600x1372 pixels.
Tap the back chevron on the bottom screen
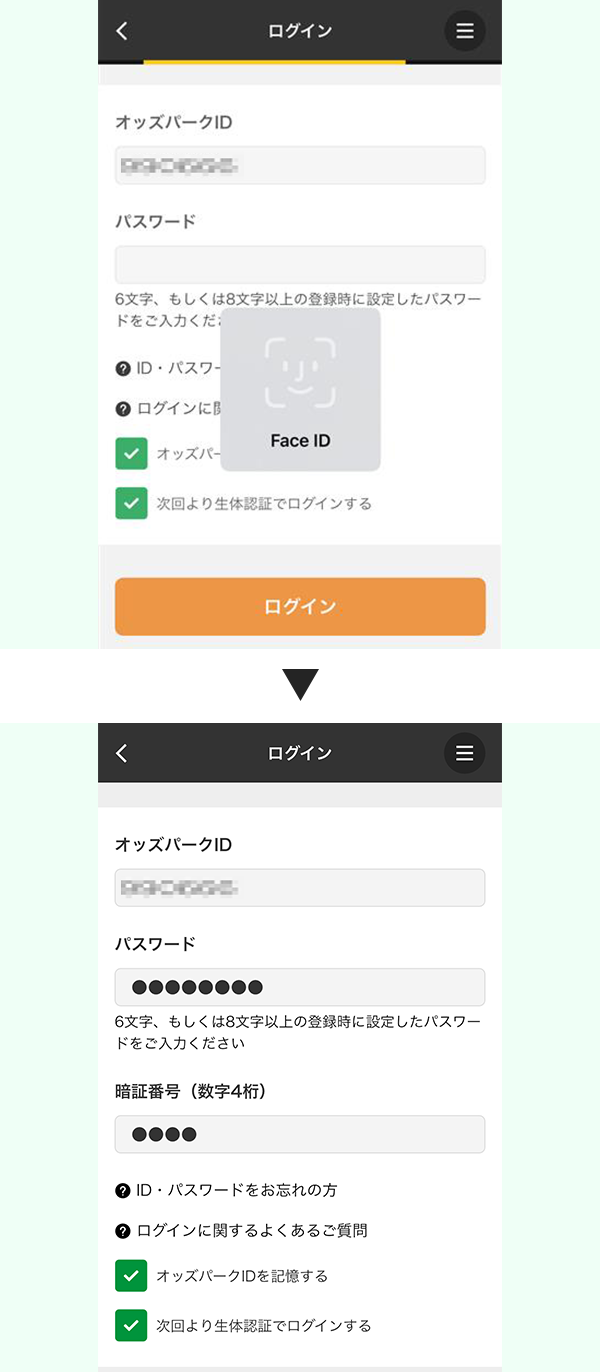120,752
